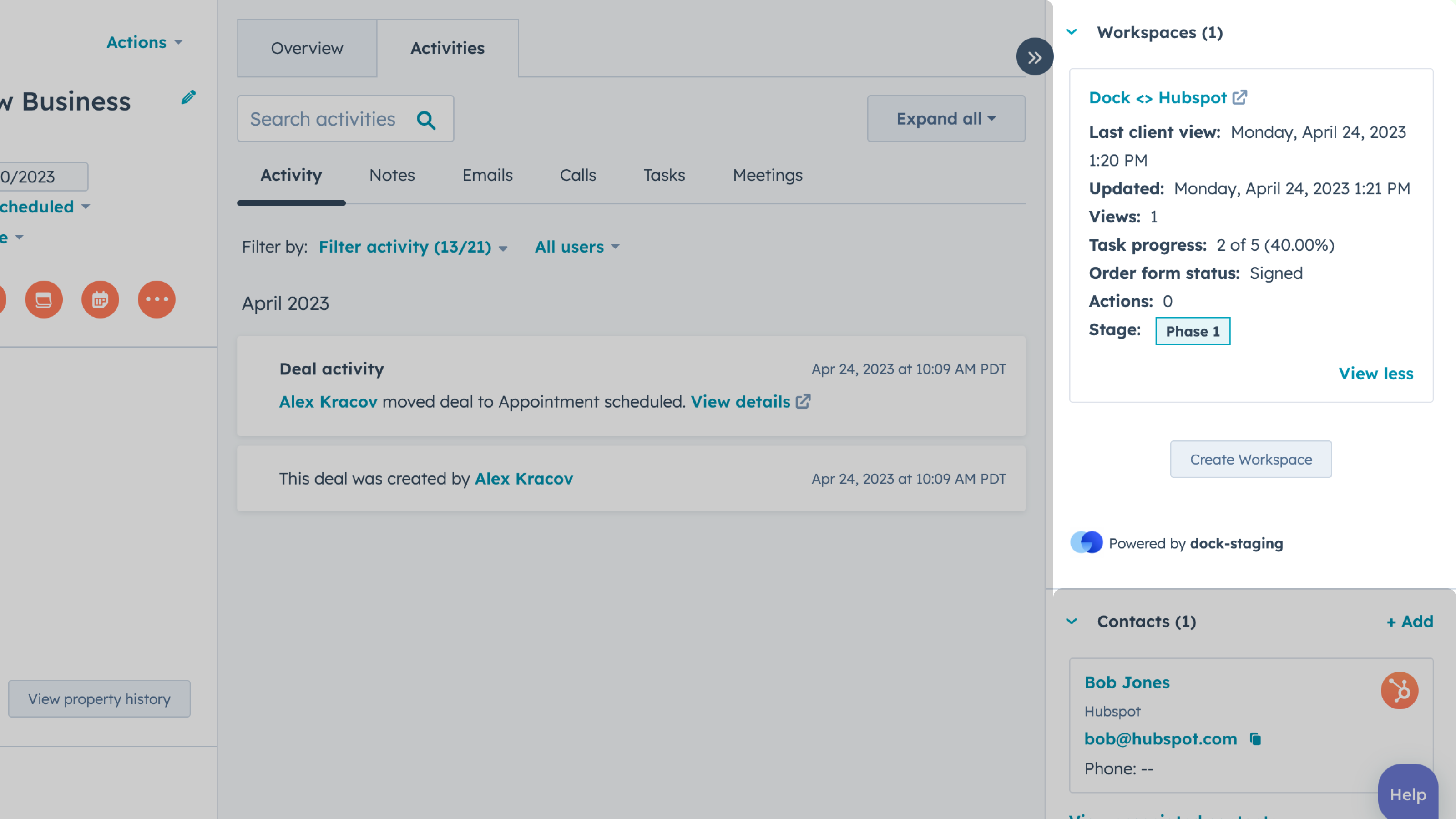Click the orange task icon button

44,299
